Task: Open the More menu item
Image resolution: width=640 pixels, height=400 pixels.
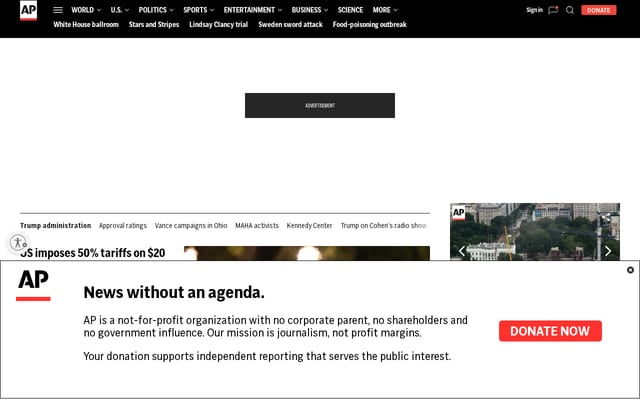Action: 381,10
